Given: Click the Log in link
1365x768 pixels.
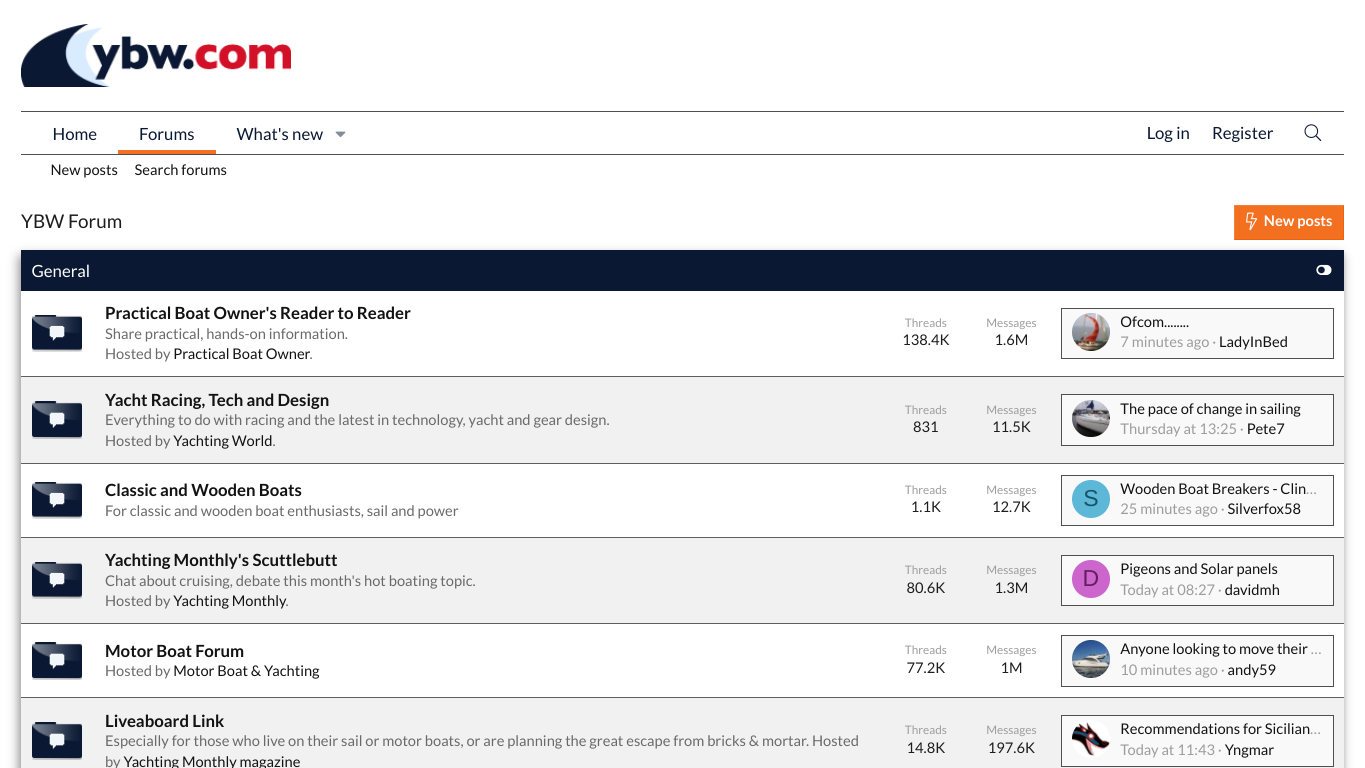Looking at the screenshot, I should [x=1167, y=133].
